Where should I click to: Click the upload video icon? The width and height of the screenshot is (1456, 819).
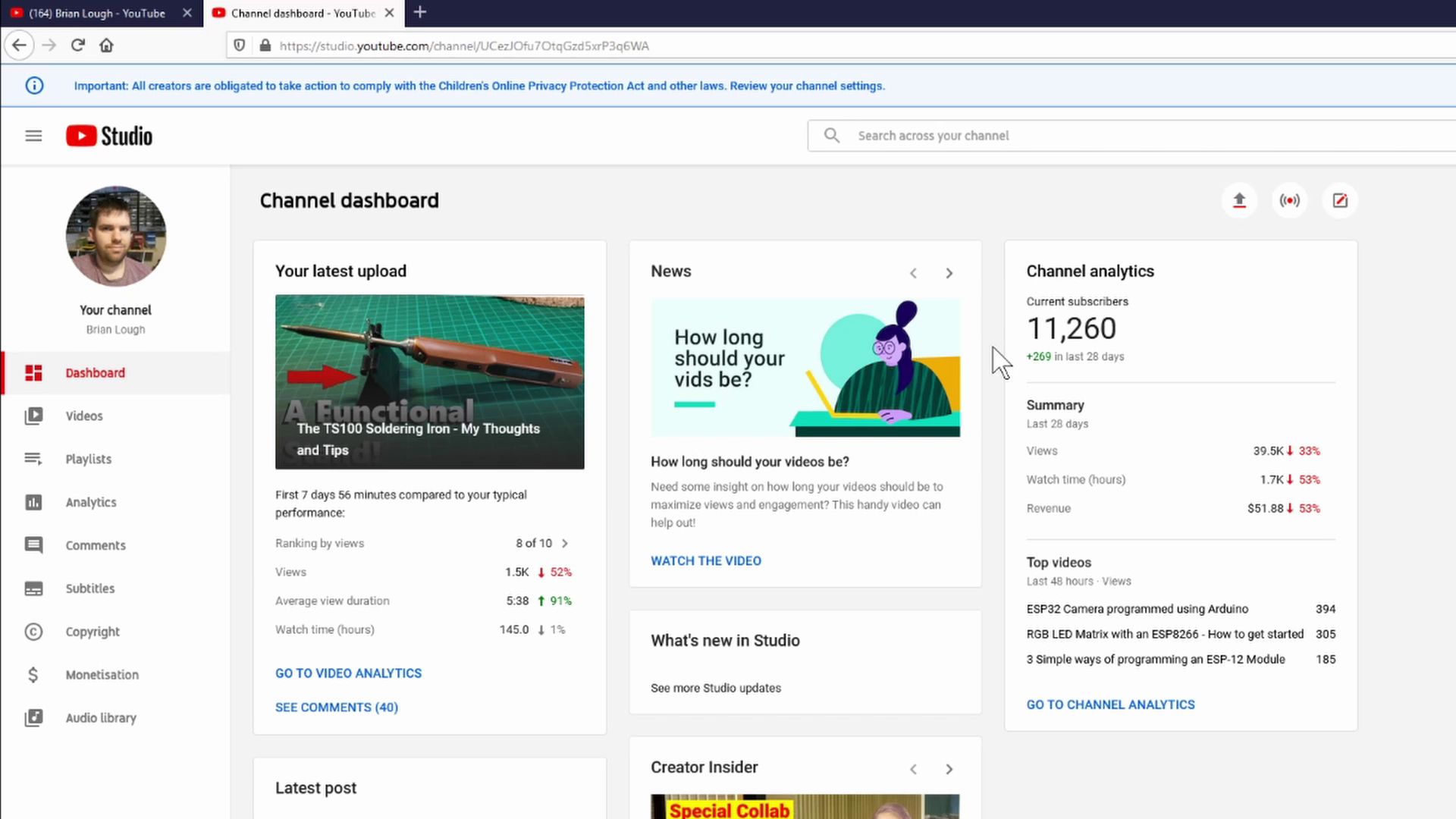(x=1239, y=200)
